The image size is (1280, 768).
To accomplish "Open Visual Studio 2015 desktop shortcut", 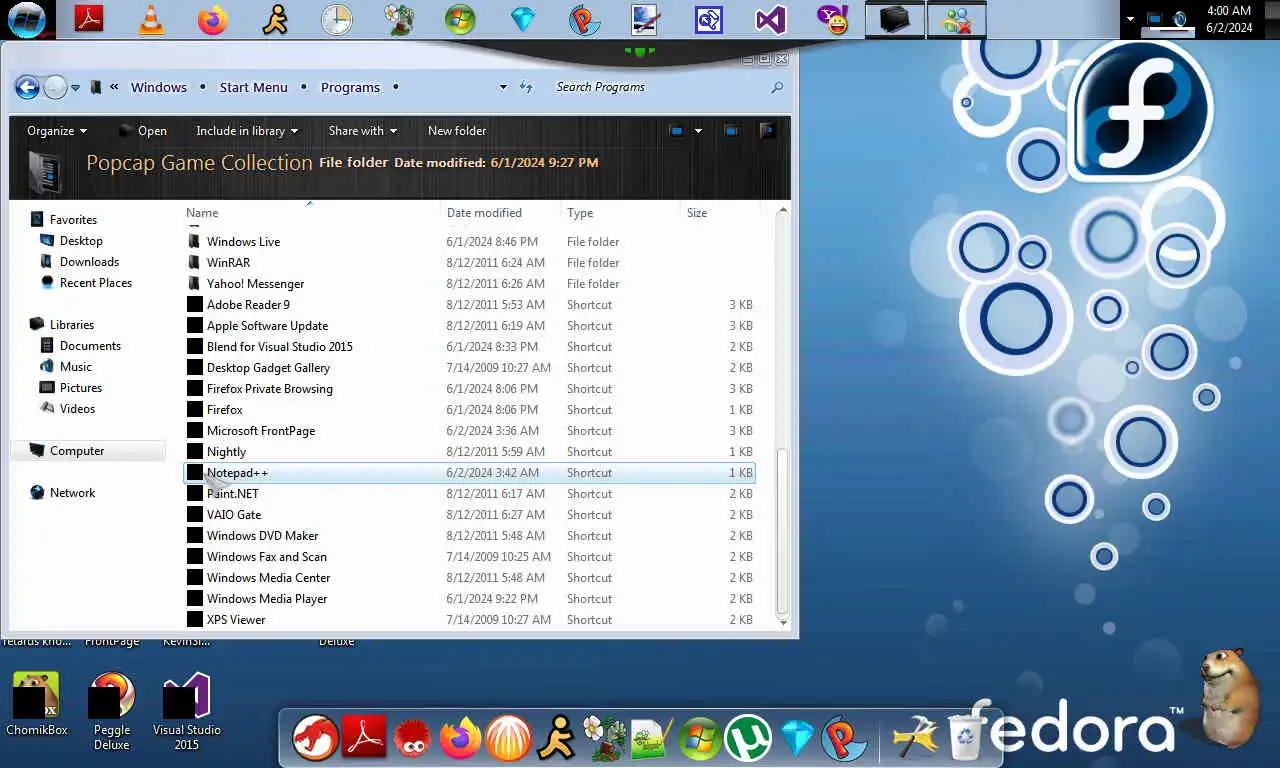I will (187, 711).
